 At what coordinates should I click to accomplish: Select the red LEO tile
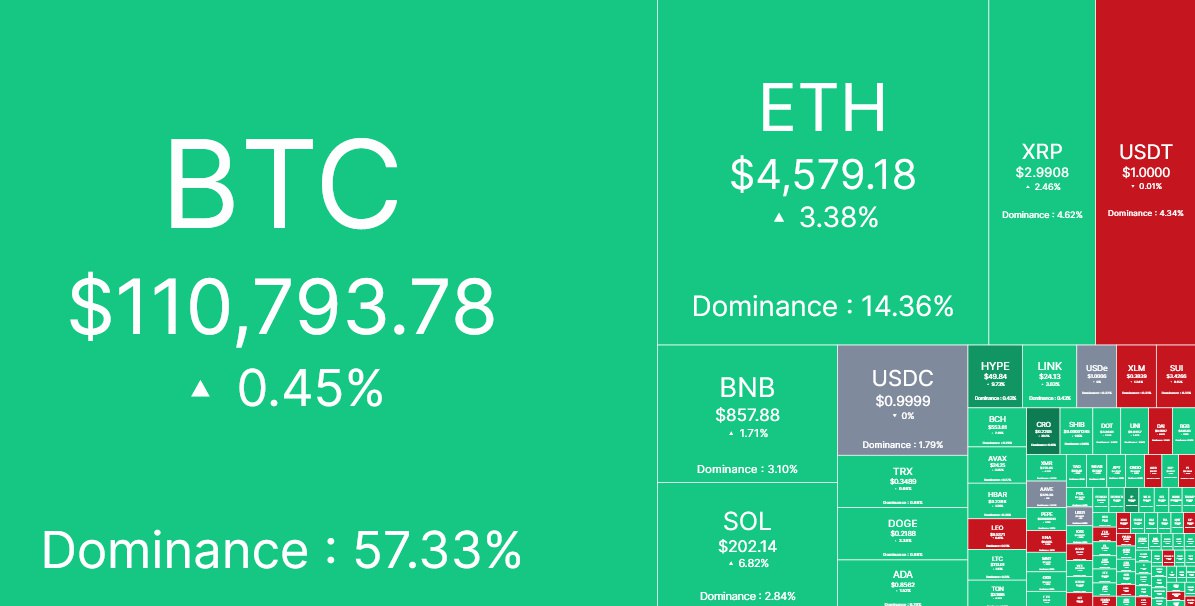coord(997,534)
